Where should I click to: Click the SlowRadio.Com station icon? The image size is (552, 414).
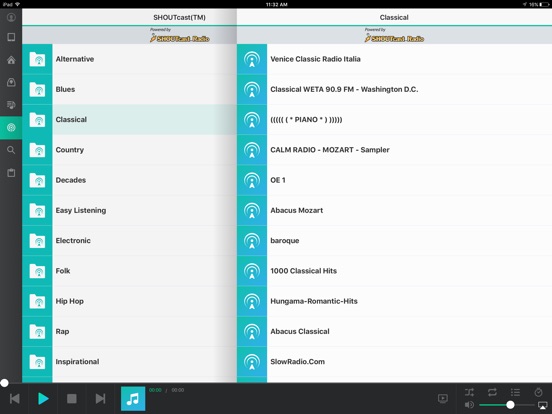coord(252,362)
